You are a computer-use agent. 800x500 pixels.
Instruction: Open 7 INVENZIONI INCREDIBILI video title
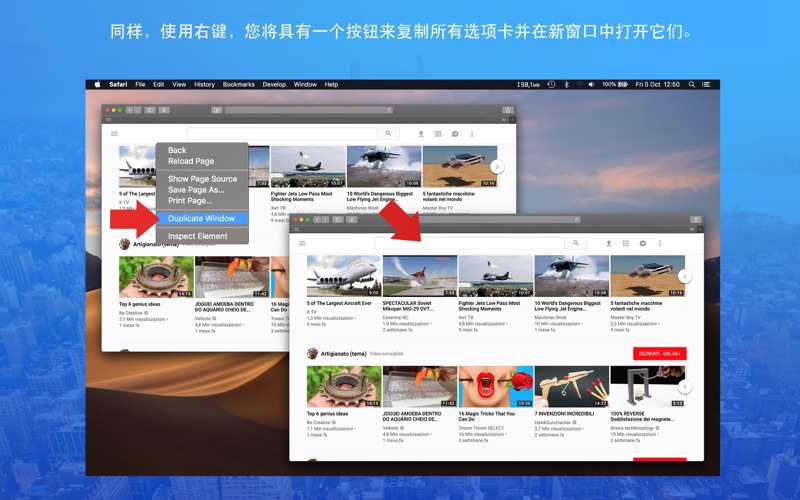pyautogui.click(x=564, y=414)
